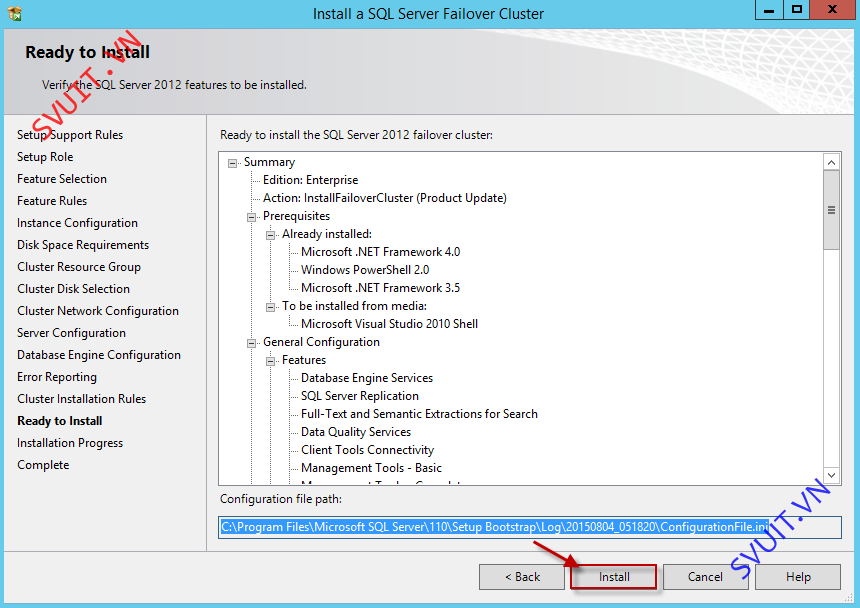This screenshot has width=860, height=608.
Task: Select SQL Server Replication row
Action: (x=360, y=396)
